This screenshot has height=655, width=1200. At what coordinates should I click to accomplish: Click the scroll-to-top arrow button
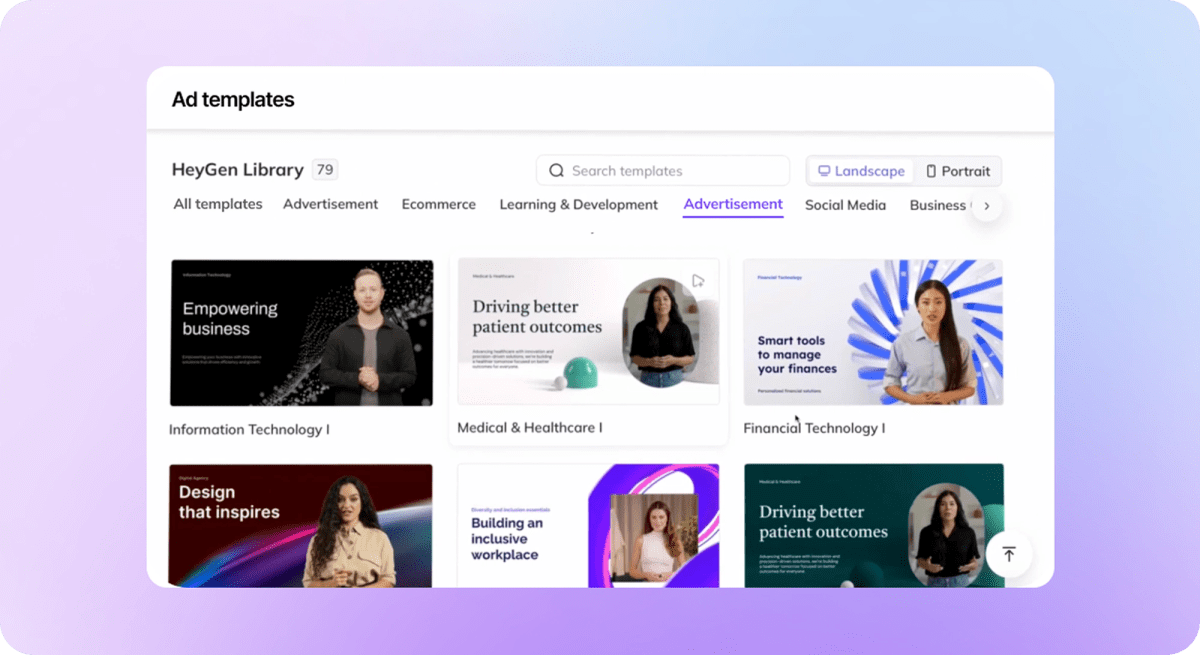[x=1008, y=554]
